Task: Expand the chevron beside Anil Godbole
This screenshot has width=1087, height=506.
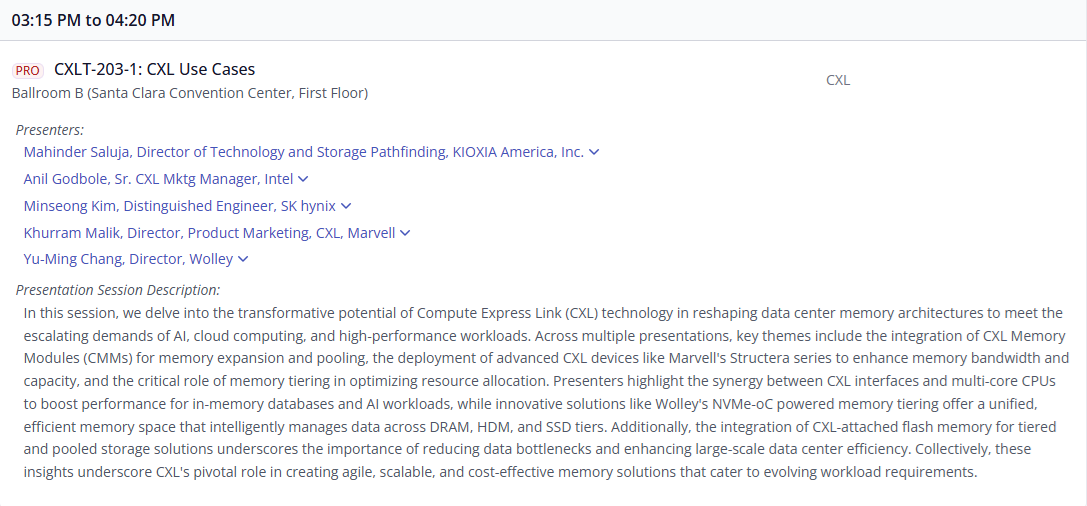Action: [303, 179]
